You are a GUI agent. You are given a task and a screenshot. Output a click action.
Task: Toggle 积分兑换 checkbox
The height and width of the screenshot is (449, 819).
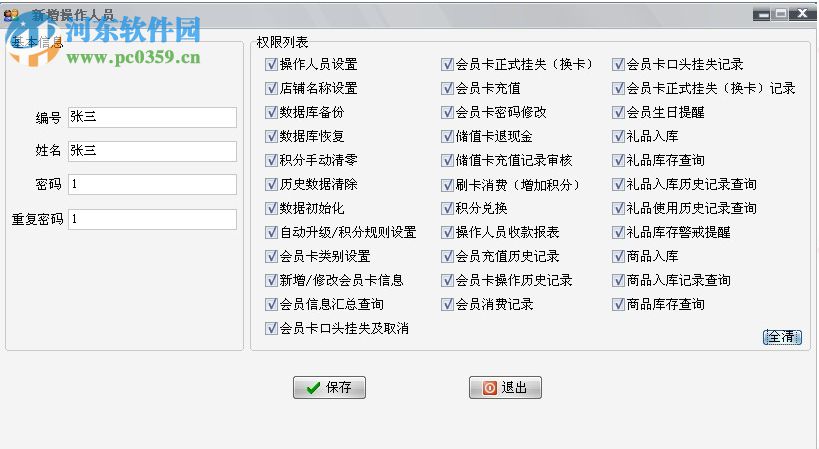pyautogui.click(x=447, y=208)
